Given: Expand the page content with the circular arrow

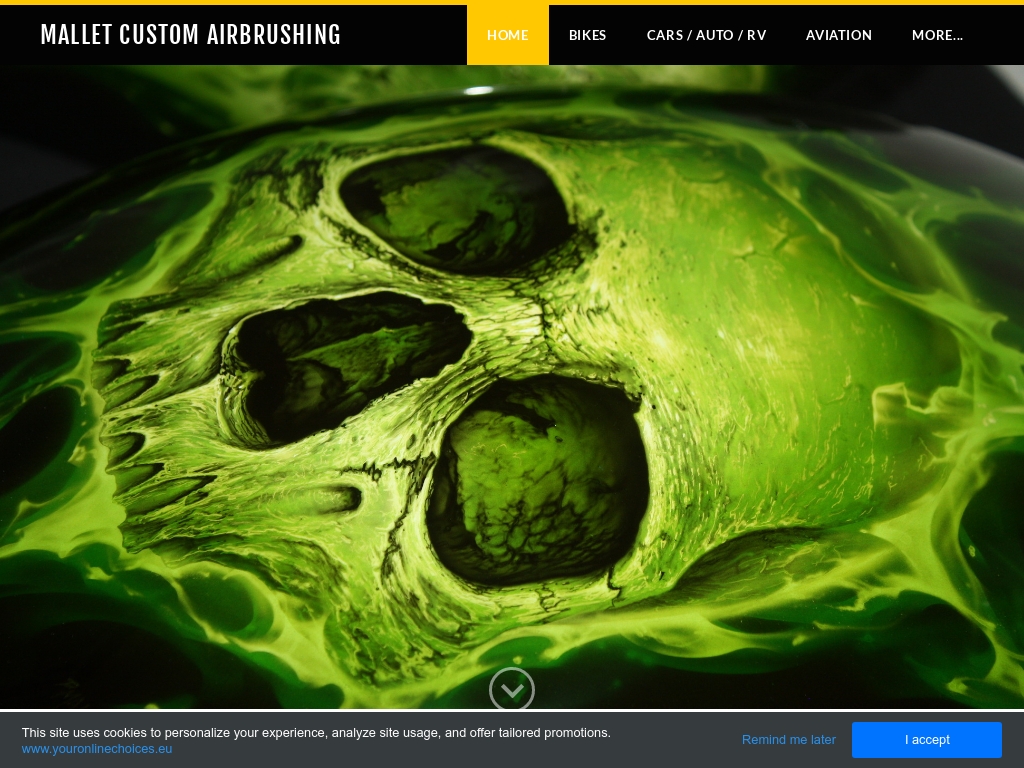Looking at the screenshot, I should (x=512, y=690).
